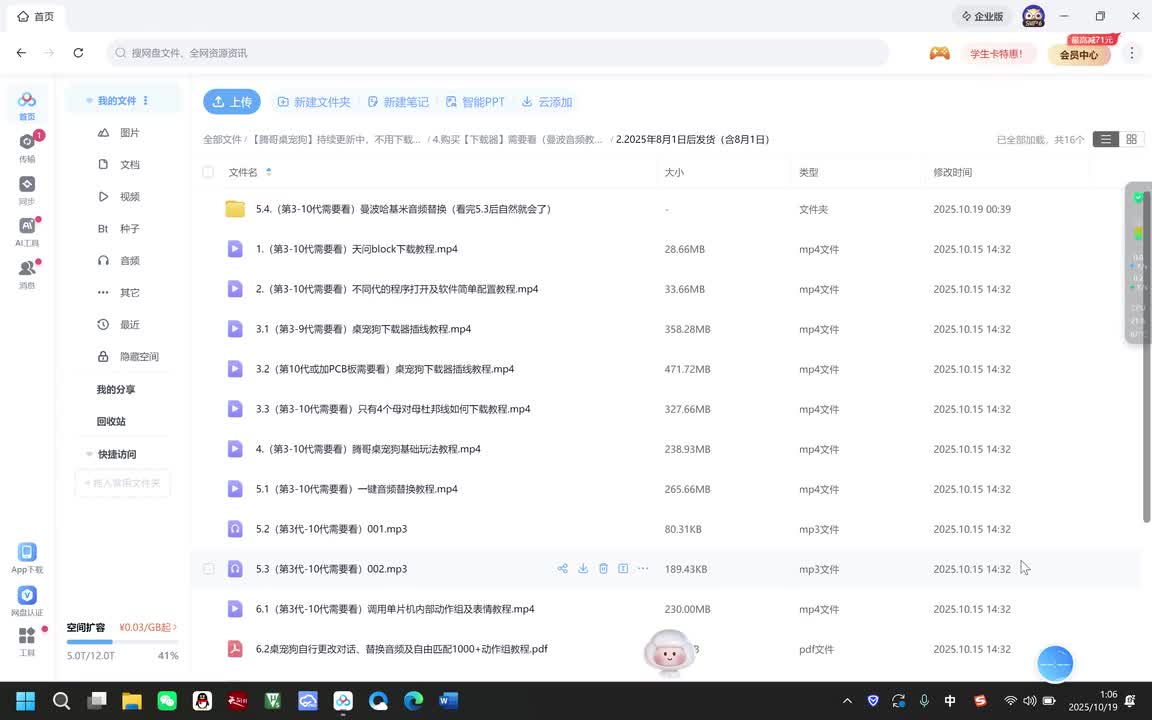This screenshot has width=1152, height=720.
Task: Open the 首页 tab at top
Action: pos(35,16)
